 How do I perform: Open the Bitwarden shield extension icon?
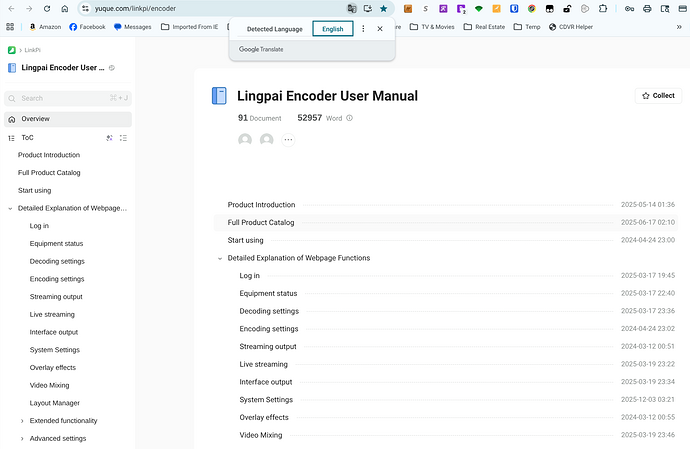coord(514,8)
